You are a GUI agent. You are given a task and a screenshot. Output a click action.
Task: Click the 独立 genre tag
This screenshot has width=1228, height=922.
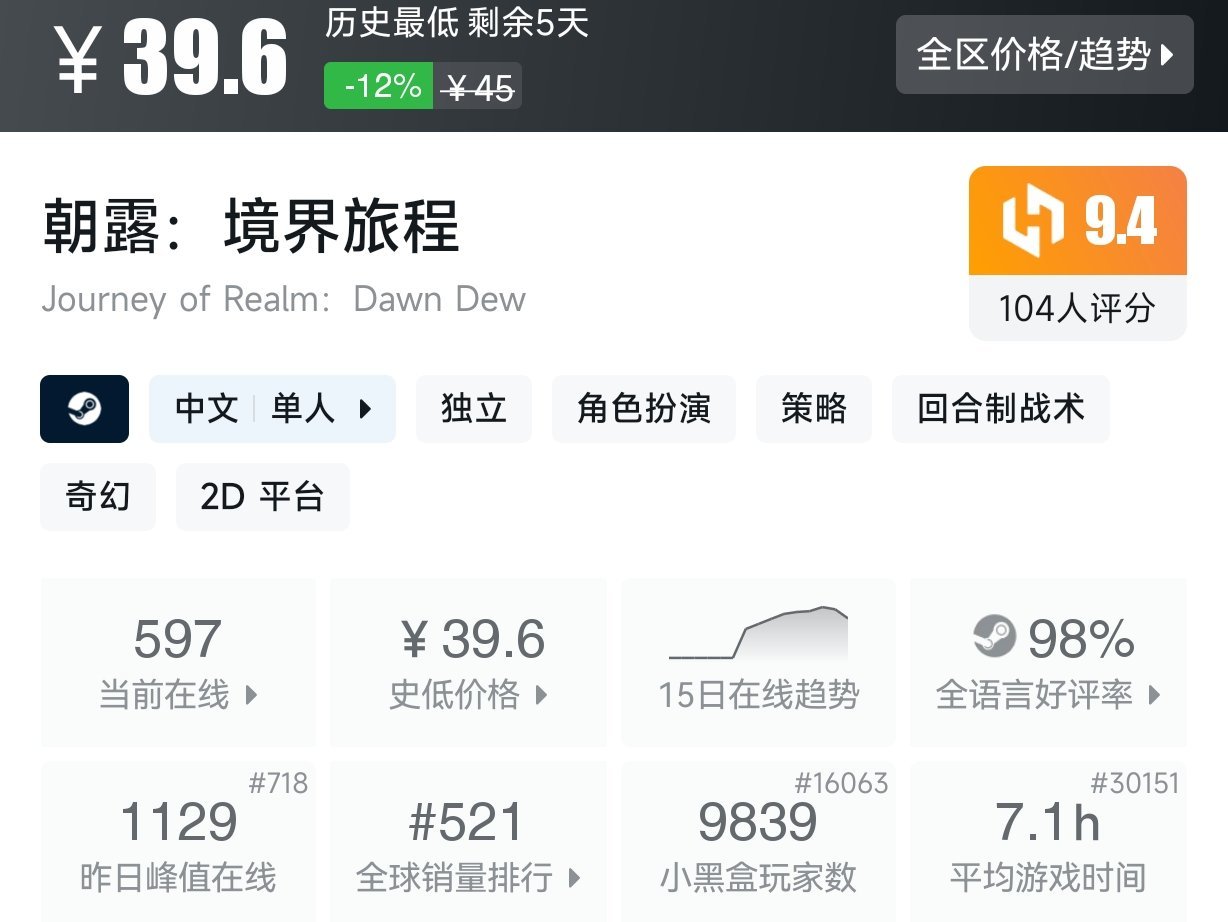click(x=474, y=409)
